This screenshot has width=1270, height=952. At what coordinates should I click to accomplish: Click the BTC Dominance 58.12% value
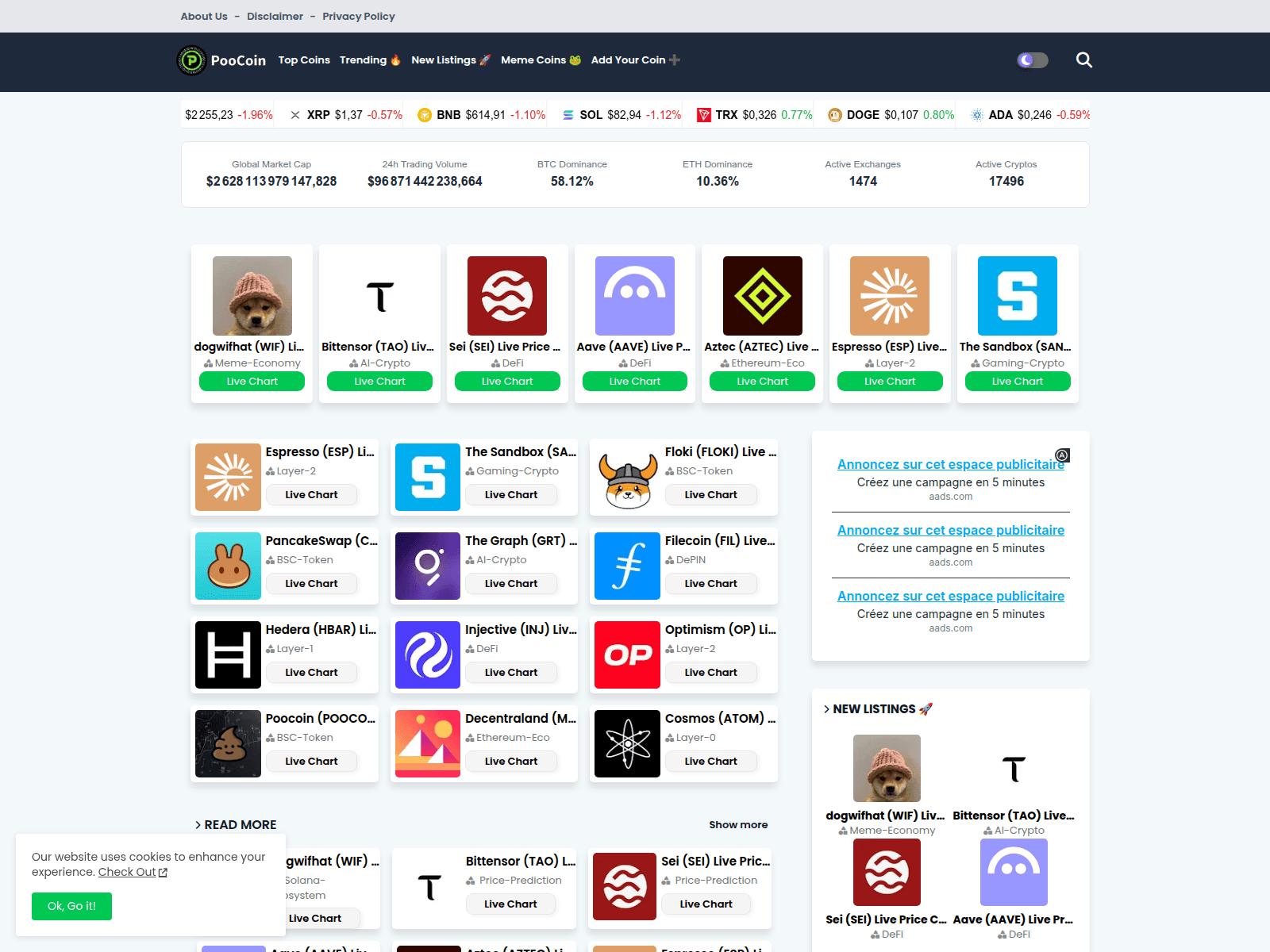[x=572, y=182]
